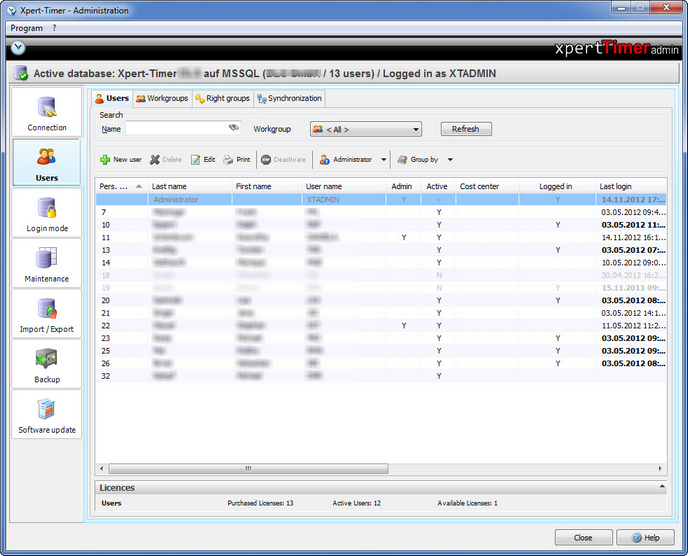Collapse the Licences panel

coord(662,487)
